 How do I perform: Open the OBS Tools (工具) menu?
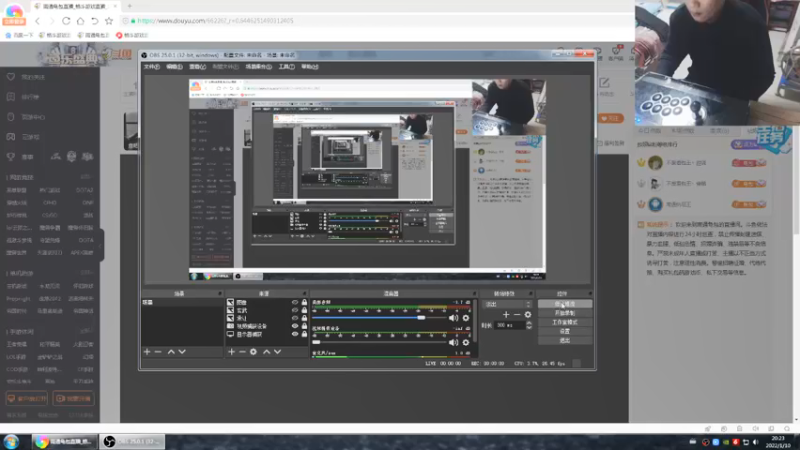click(x=286, y=67)
